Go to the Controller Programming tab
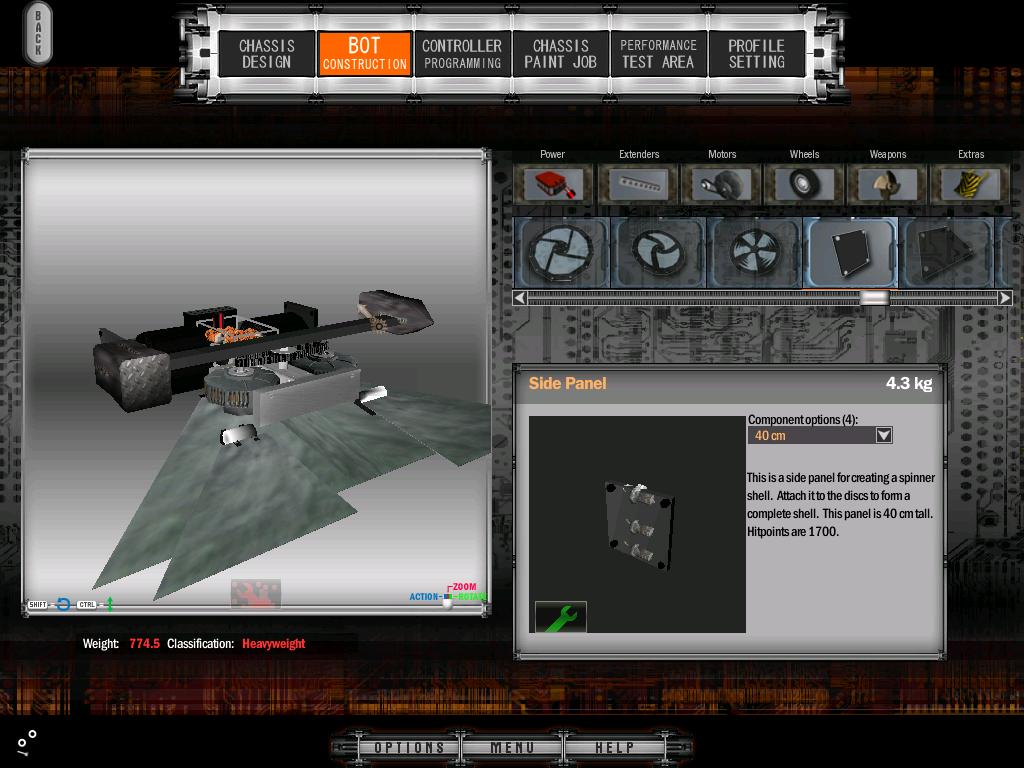 (462, 54)
